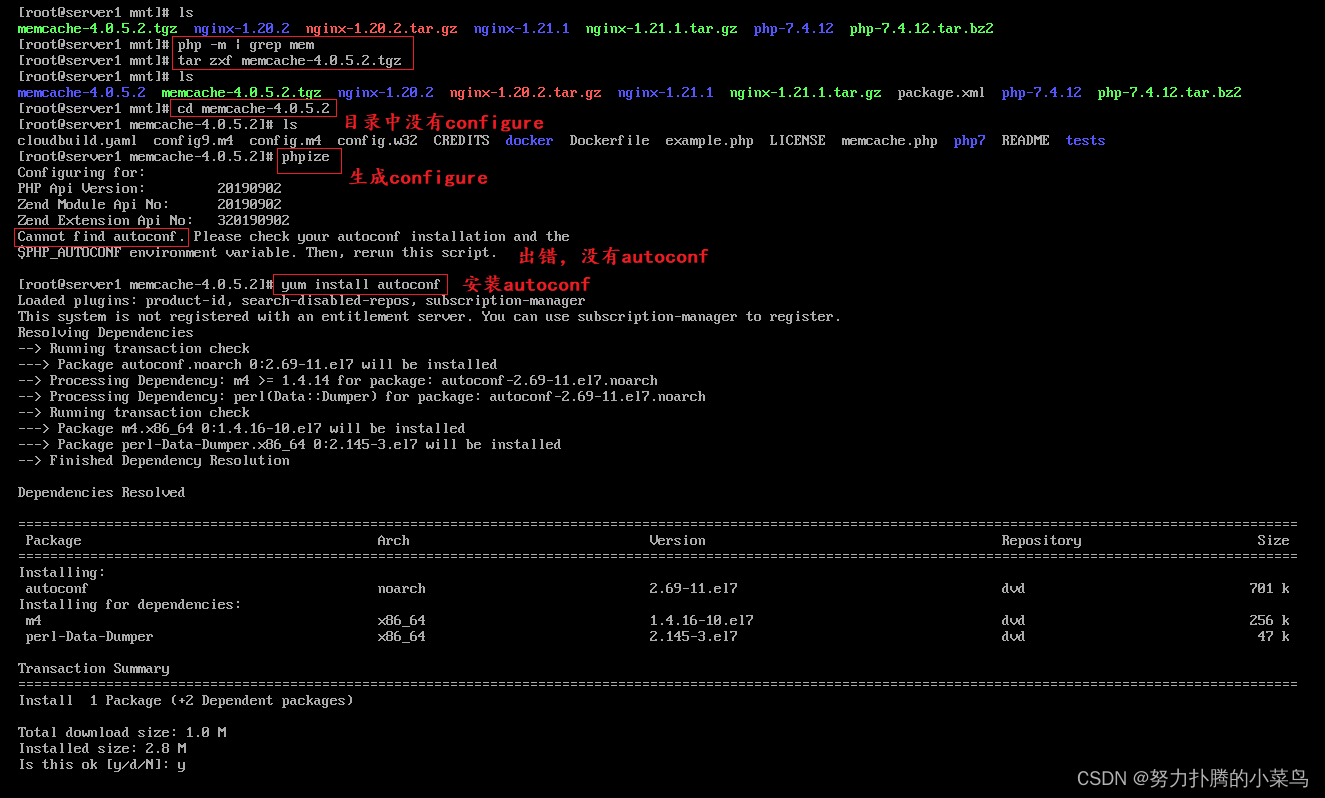Select 'Package autoconf.noarch 0:2.69-11.el7 will be installed' line
This screenshot has height=798, width=1325.
click(257, 365)
